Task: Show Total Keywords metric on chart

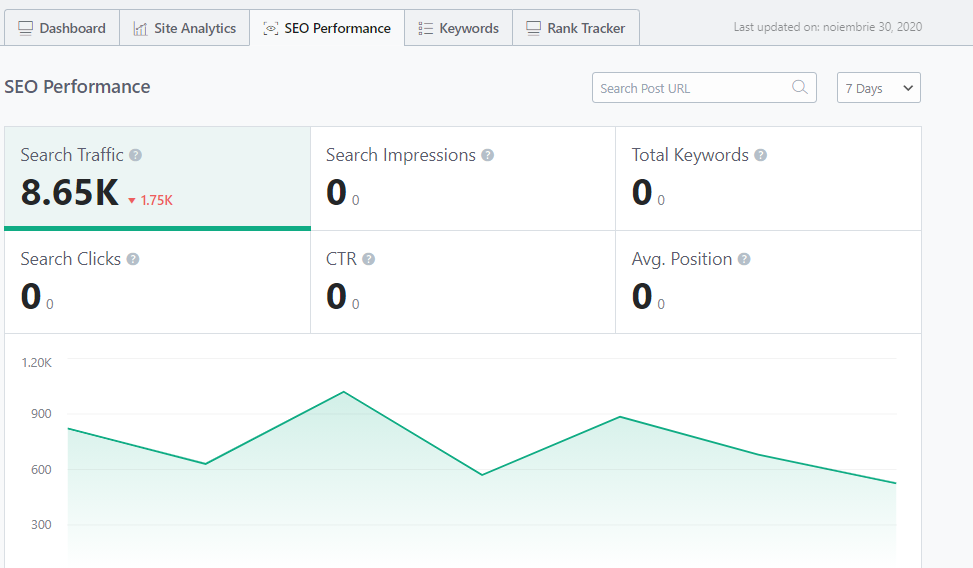Action: 767,178
